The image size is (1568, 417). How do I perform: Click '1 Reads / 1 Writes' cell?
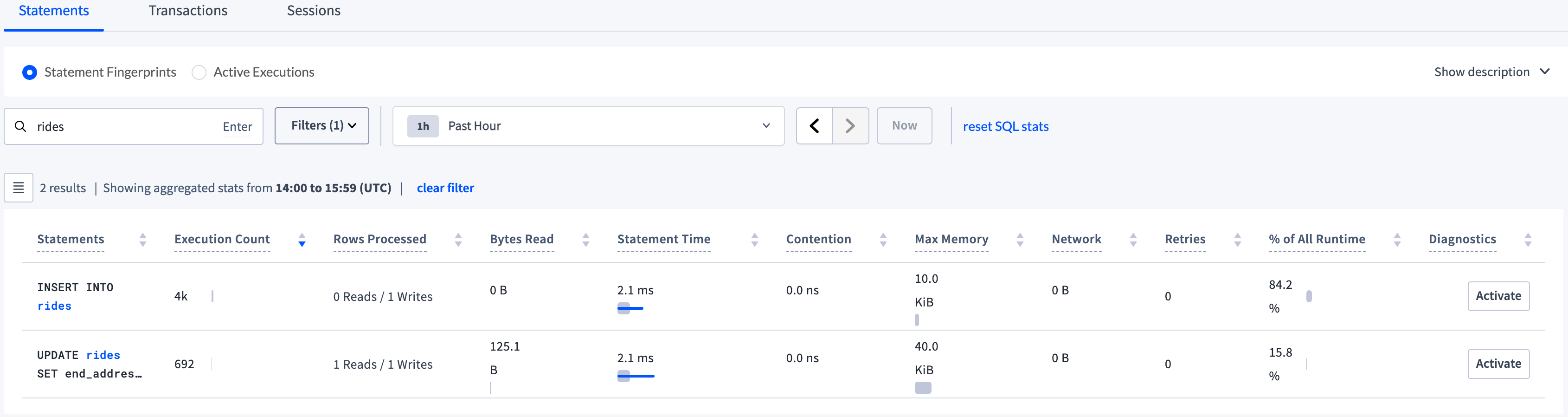[382, 365]
